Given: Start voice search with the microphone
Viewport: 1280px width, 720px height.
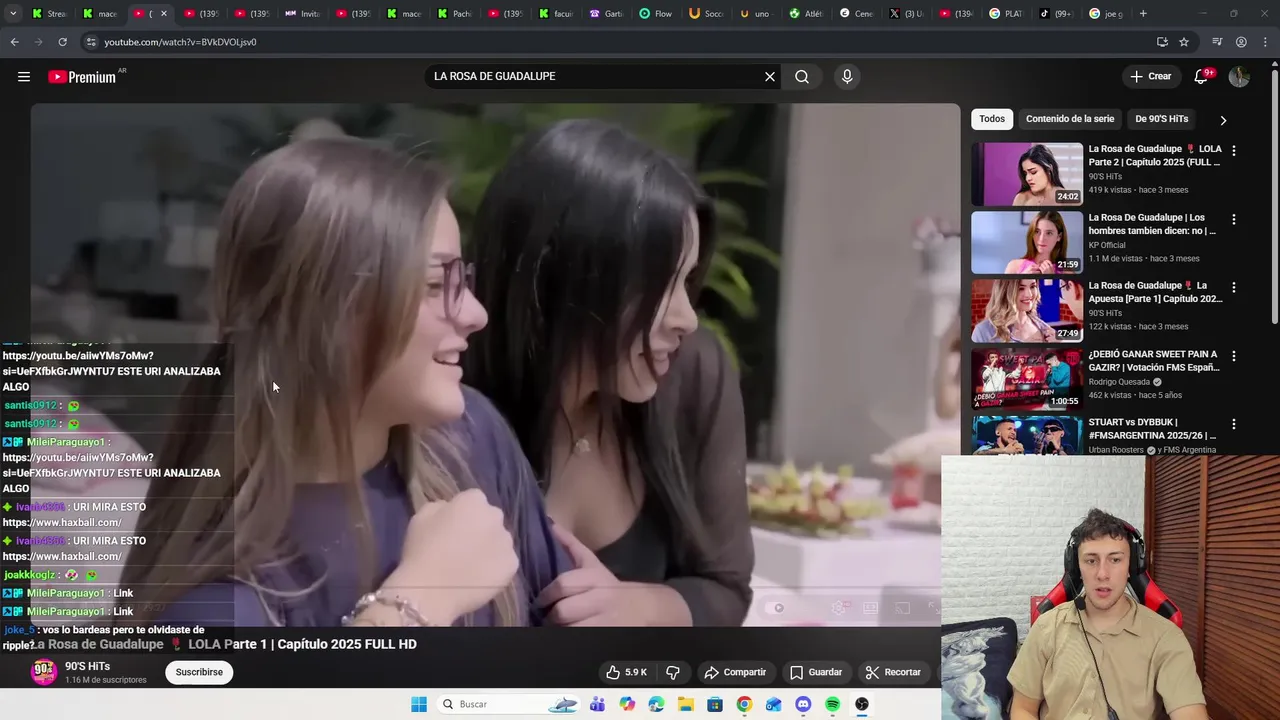Looking at the screenshot, I should pos(847,77).
